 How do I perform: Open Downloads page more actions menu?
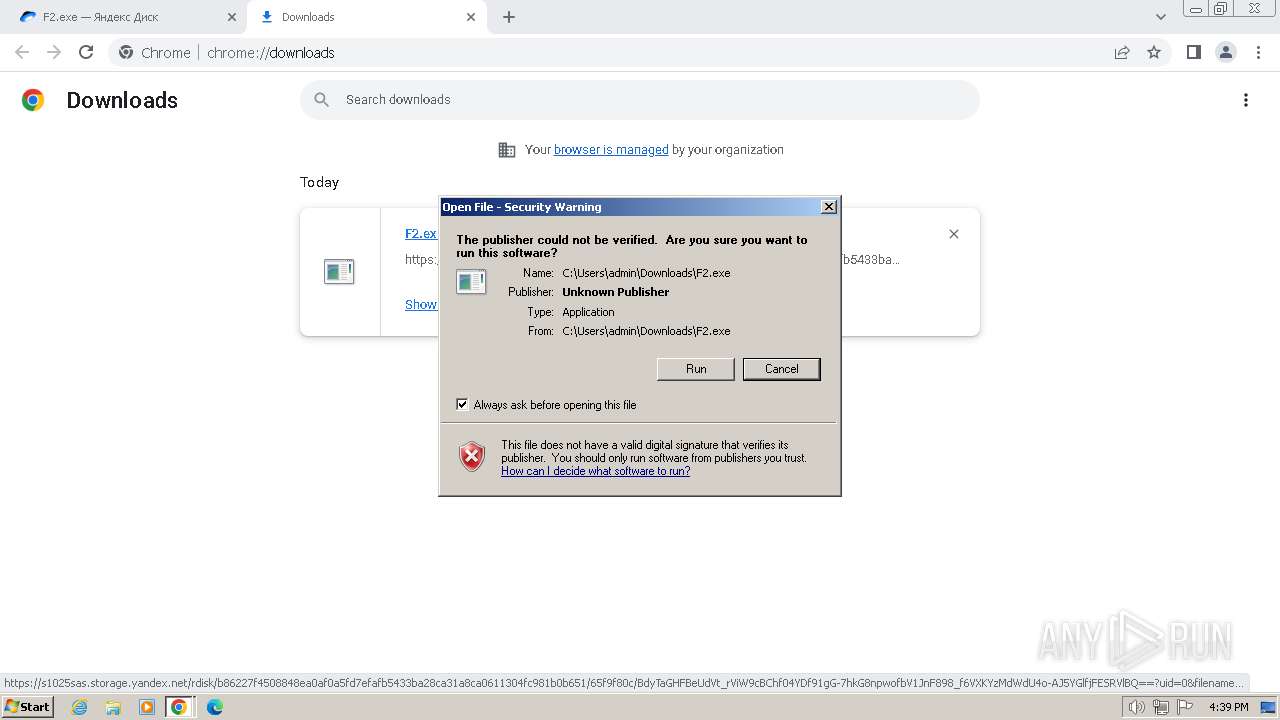pos(1246,100)
